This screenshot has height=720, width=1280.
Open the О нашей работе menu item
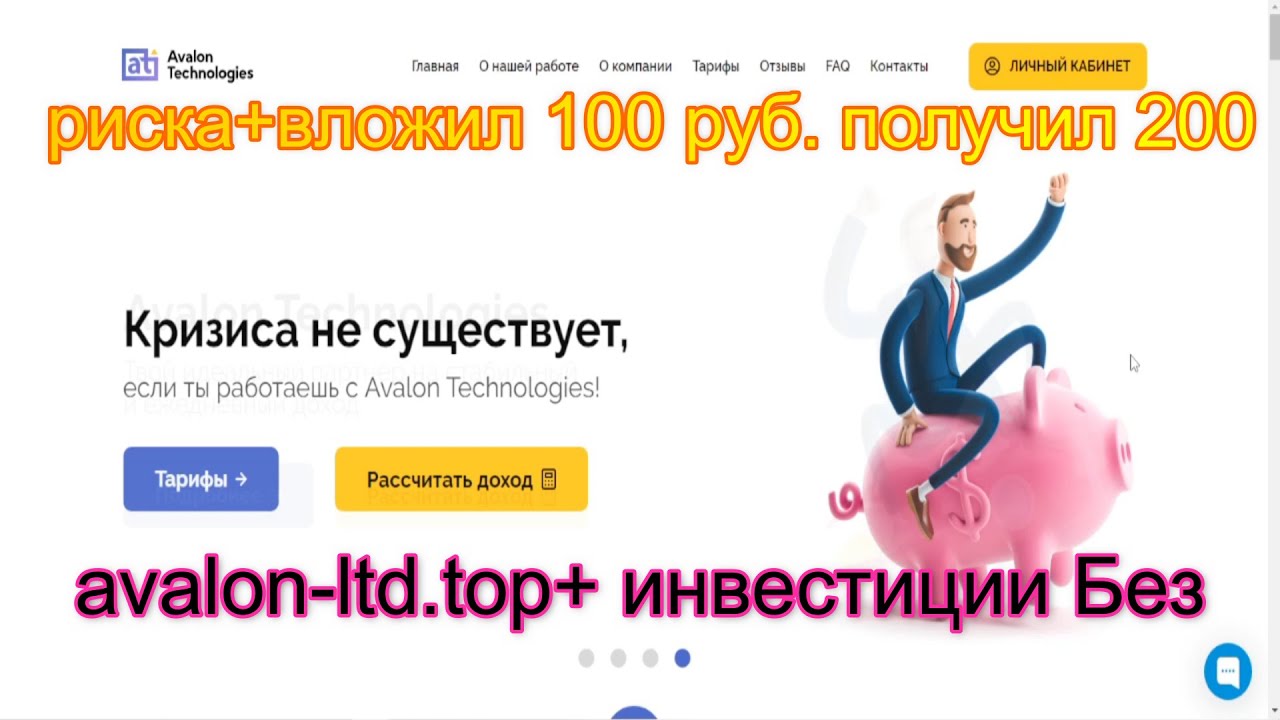coord(529,66)
